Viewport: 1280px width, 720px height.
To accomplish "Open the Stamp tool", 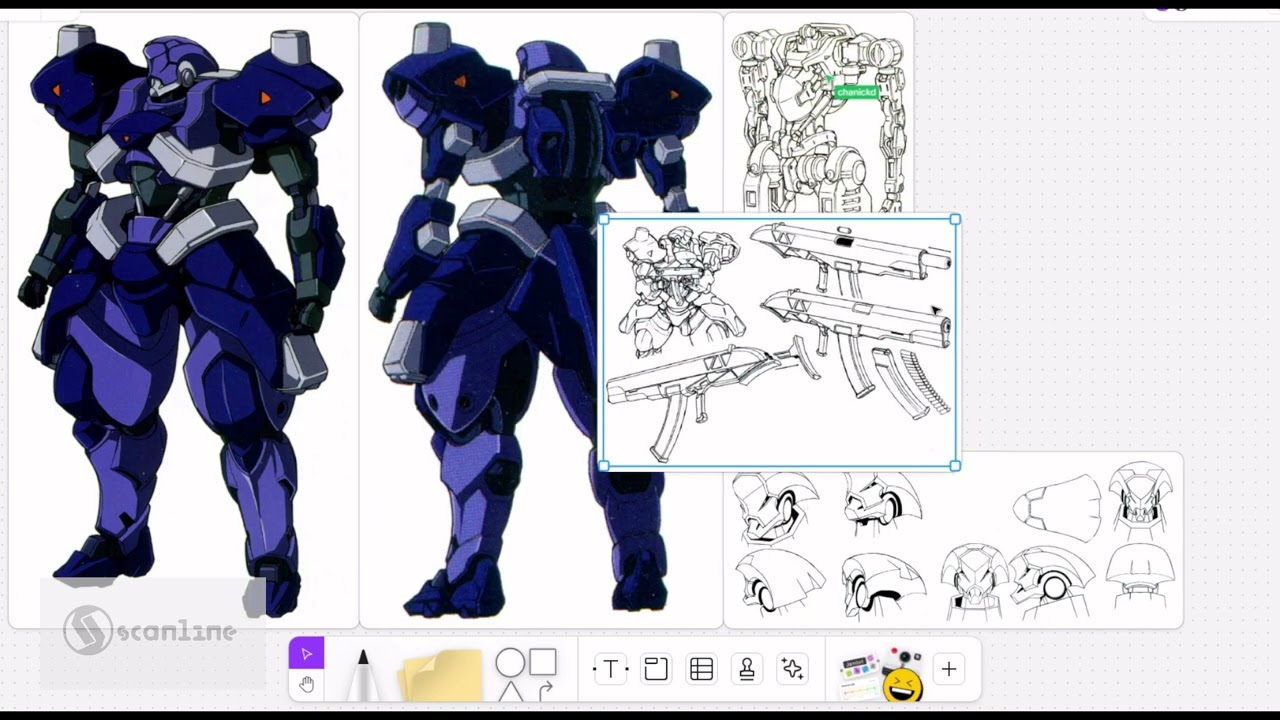I will tap(746, 669).
